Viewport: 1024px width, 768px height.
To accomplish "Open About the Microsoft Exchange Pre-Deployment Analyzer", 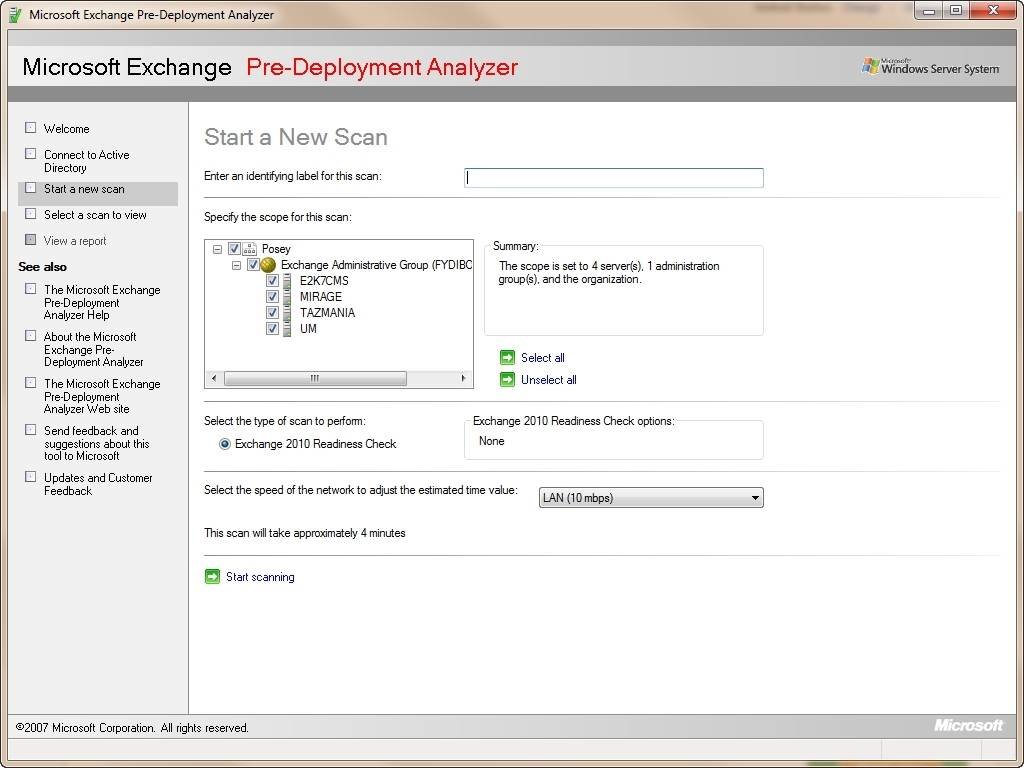I will tap(93, 349).
